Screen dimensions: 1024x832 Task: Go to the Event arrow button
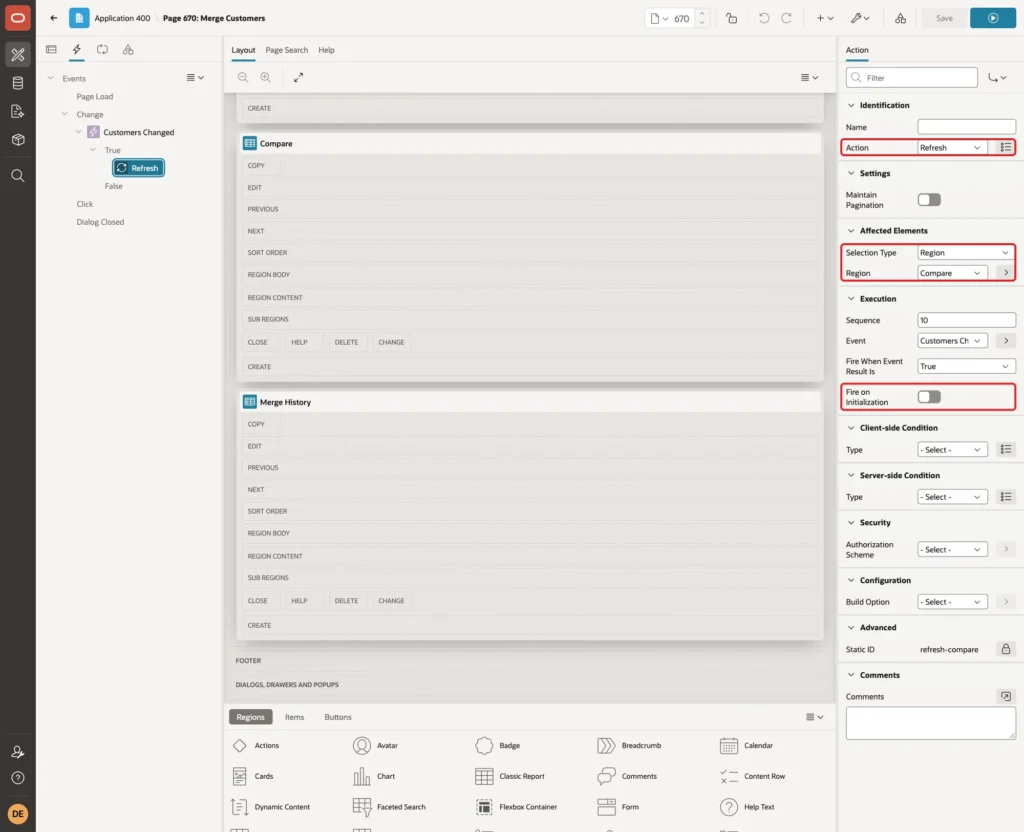pos(1006,341)
